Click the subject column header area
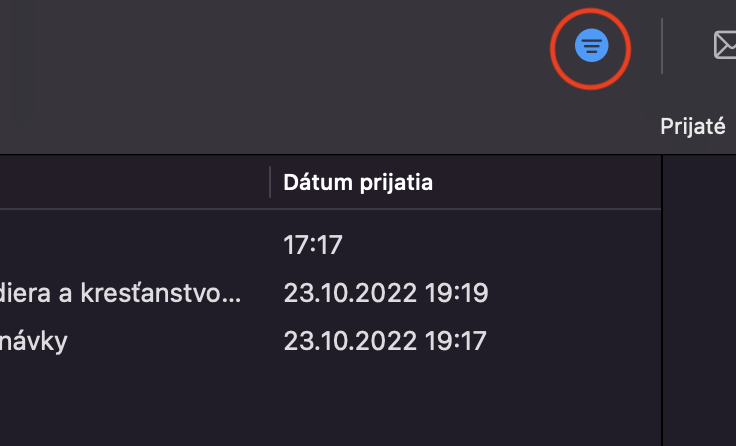Viewport: 736px width, 446px height. 130,183
